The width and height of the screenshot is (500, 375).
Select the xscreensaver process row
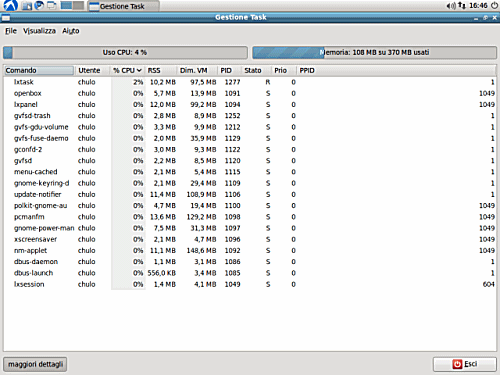[x=250, y=239]
